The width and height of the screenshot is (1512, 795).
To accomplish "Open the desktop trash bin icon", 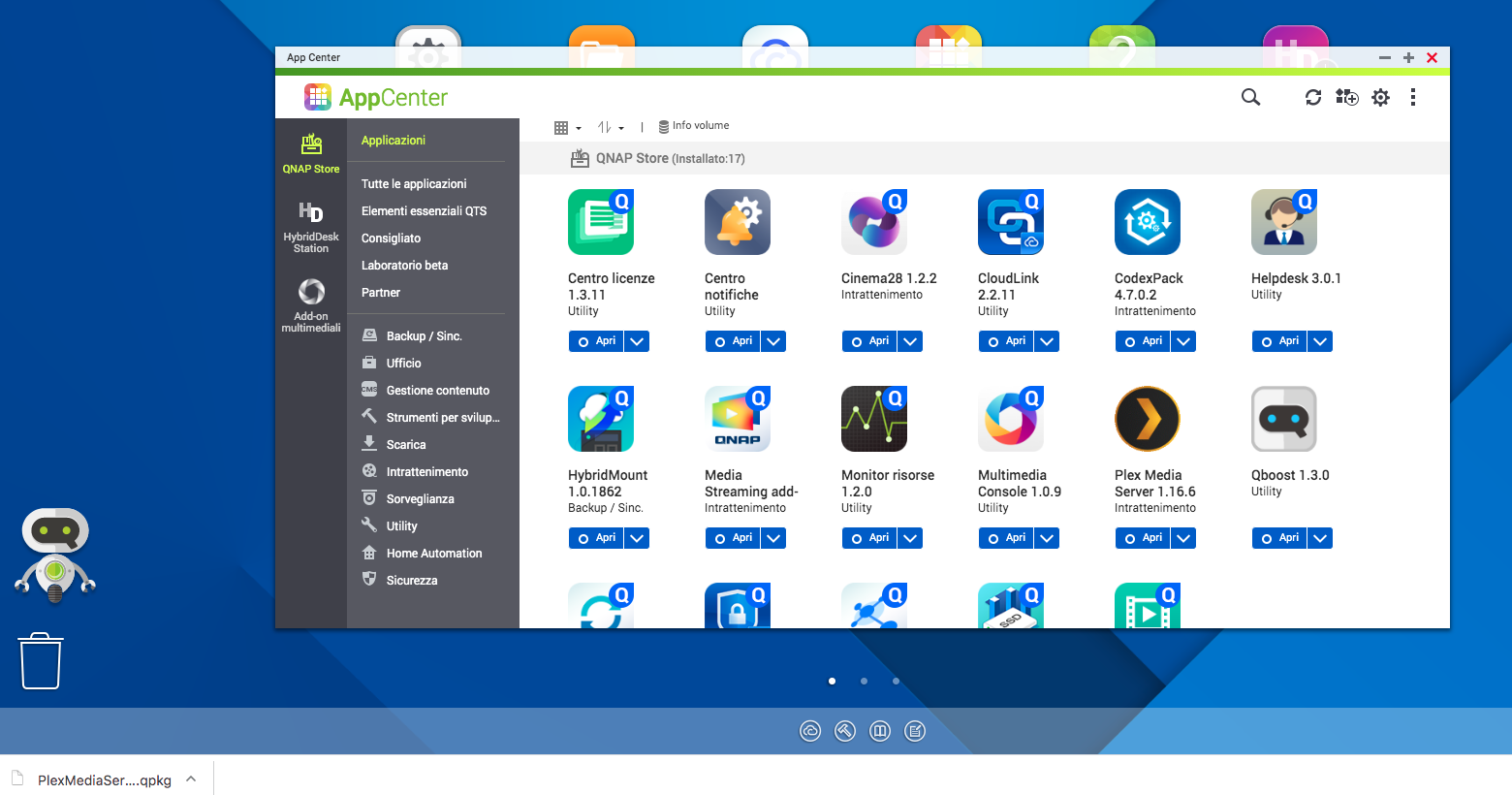I will 41,661.
